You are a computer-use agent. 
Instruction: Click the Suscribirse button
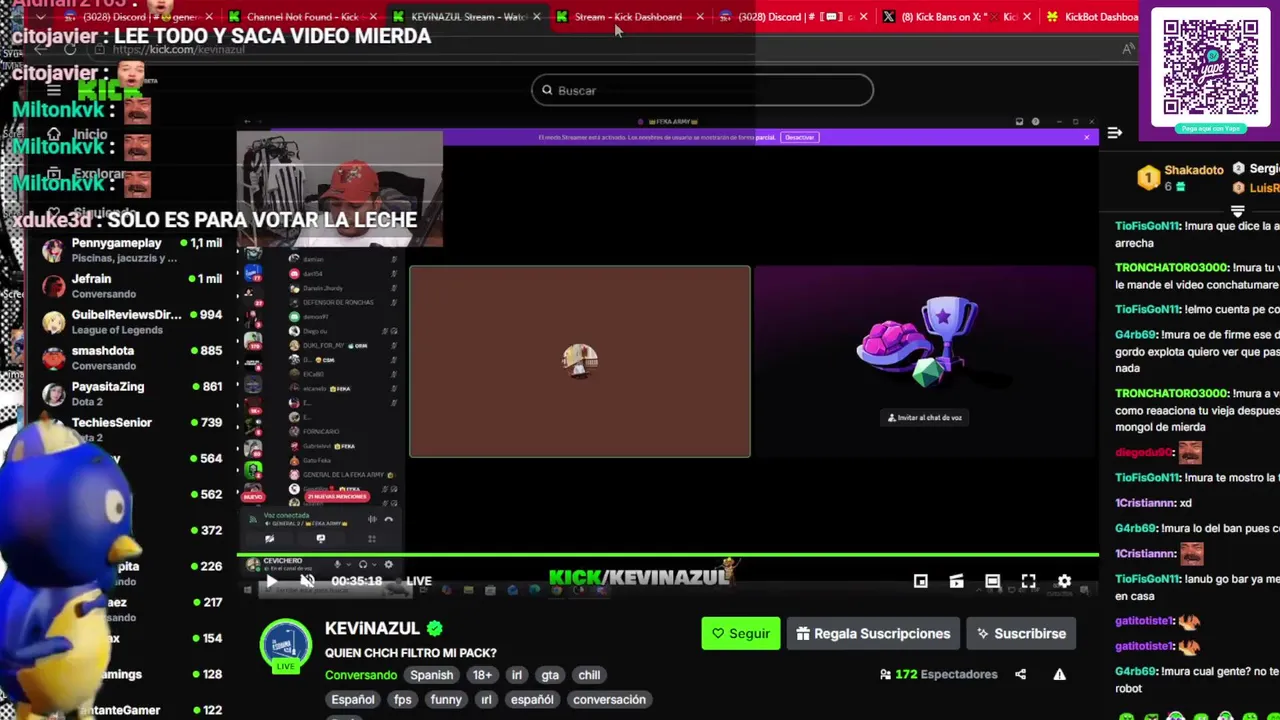tap(1021, 633)
